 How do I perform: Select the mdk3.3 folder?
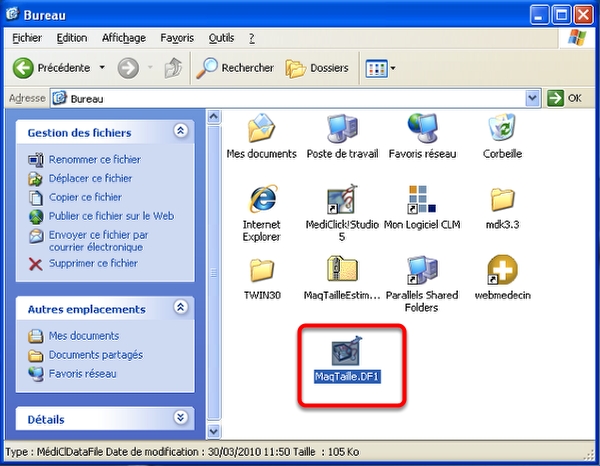[502, 199]
